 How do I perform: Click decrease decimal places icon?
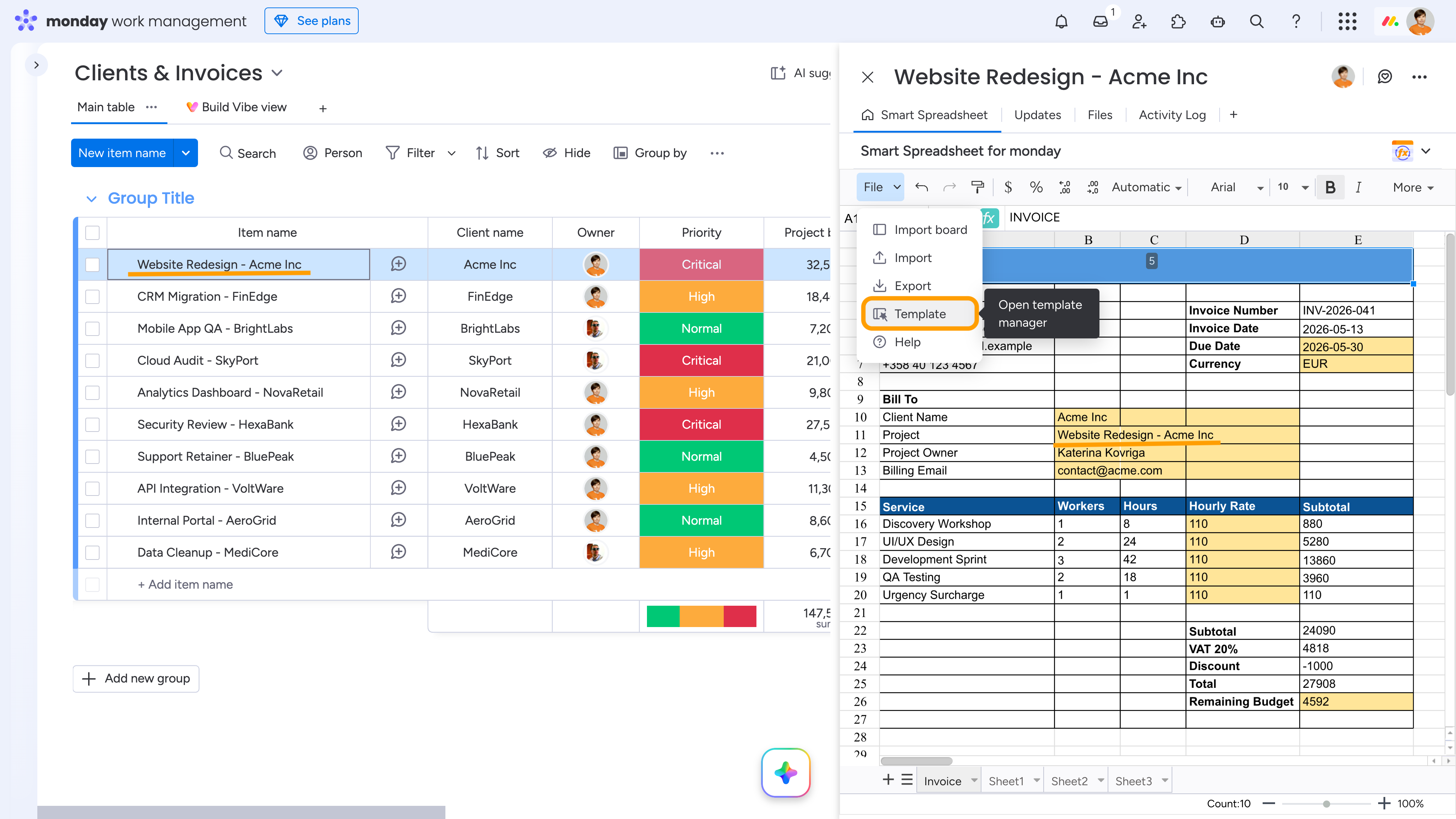tap(1065, 187)
